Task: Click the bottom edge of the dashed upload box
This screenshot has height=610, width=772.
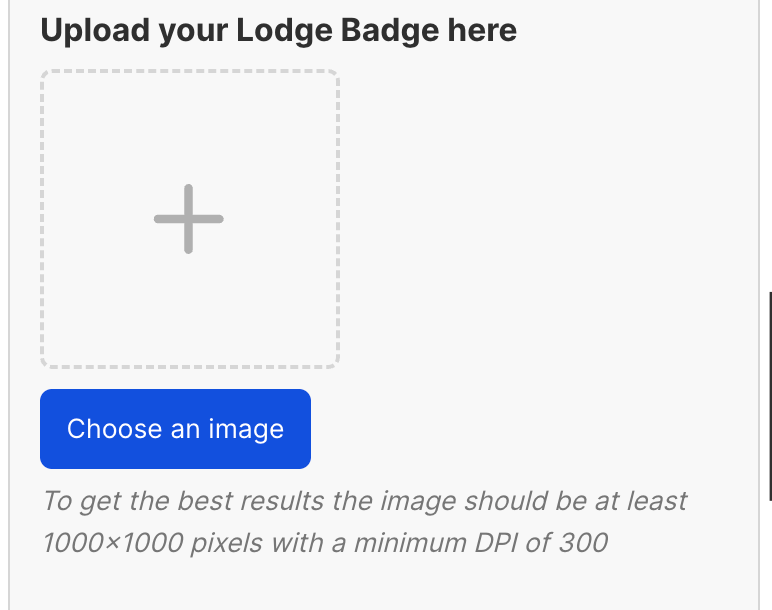Action: (190, 367)
